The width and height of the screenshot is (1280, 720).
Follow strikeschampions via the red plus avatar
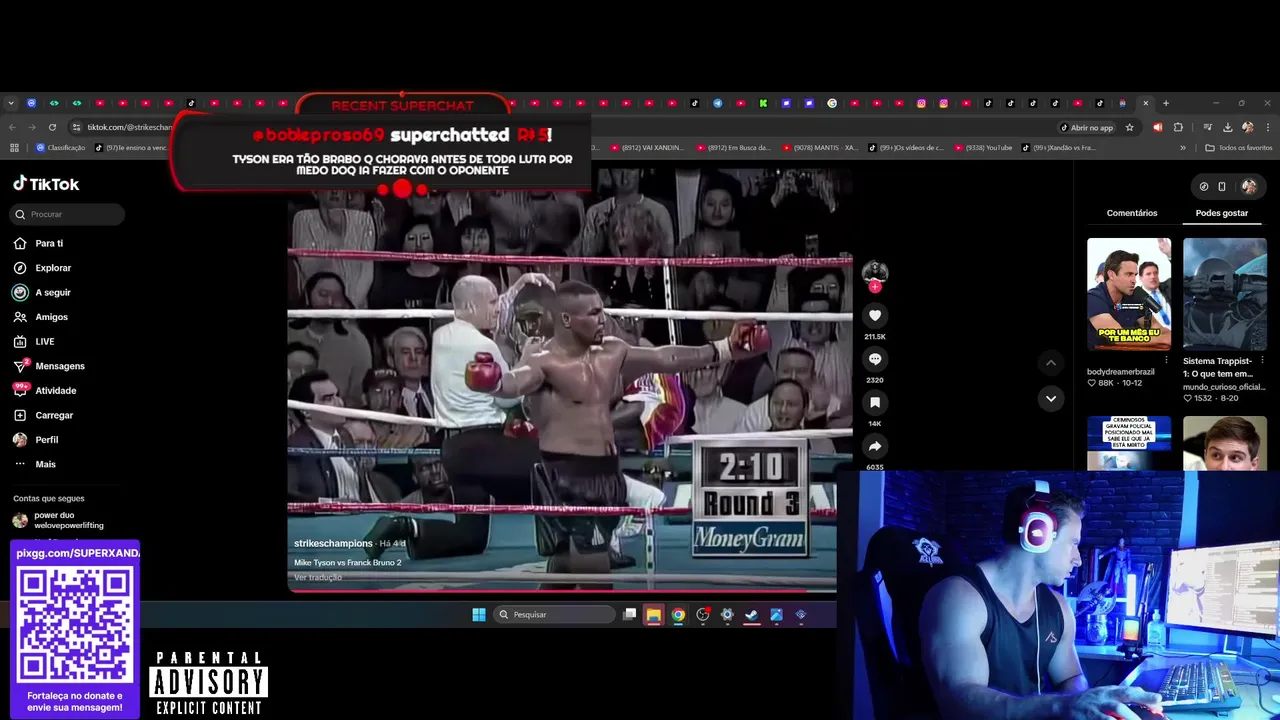click(x=875, y=287)
